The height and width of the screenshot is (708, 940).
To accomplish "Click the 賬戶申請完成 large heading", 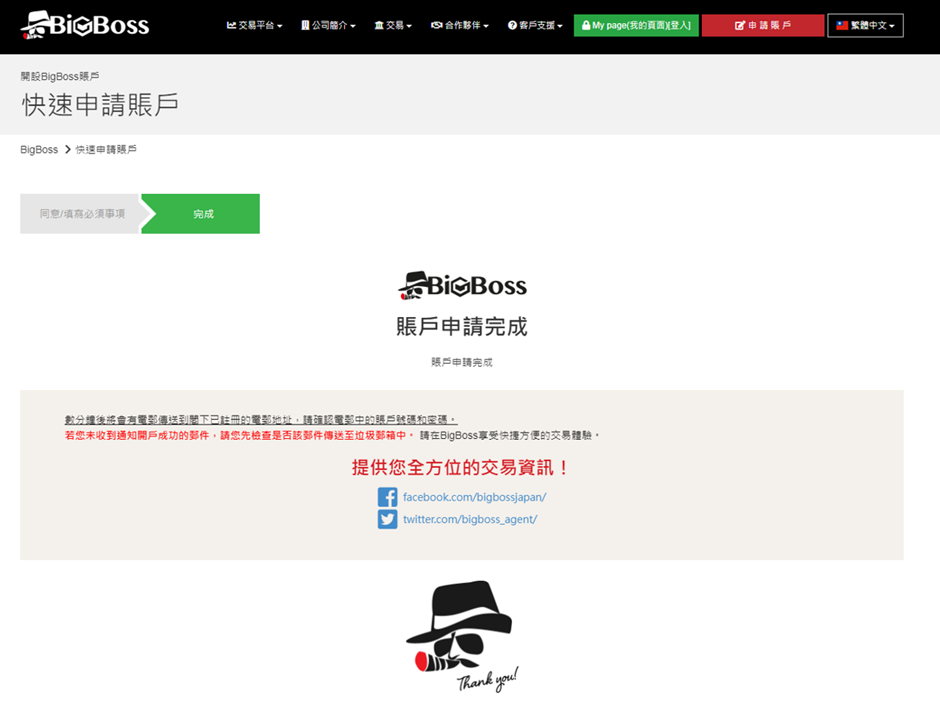I will [x=462, y=327].
